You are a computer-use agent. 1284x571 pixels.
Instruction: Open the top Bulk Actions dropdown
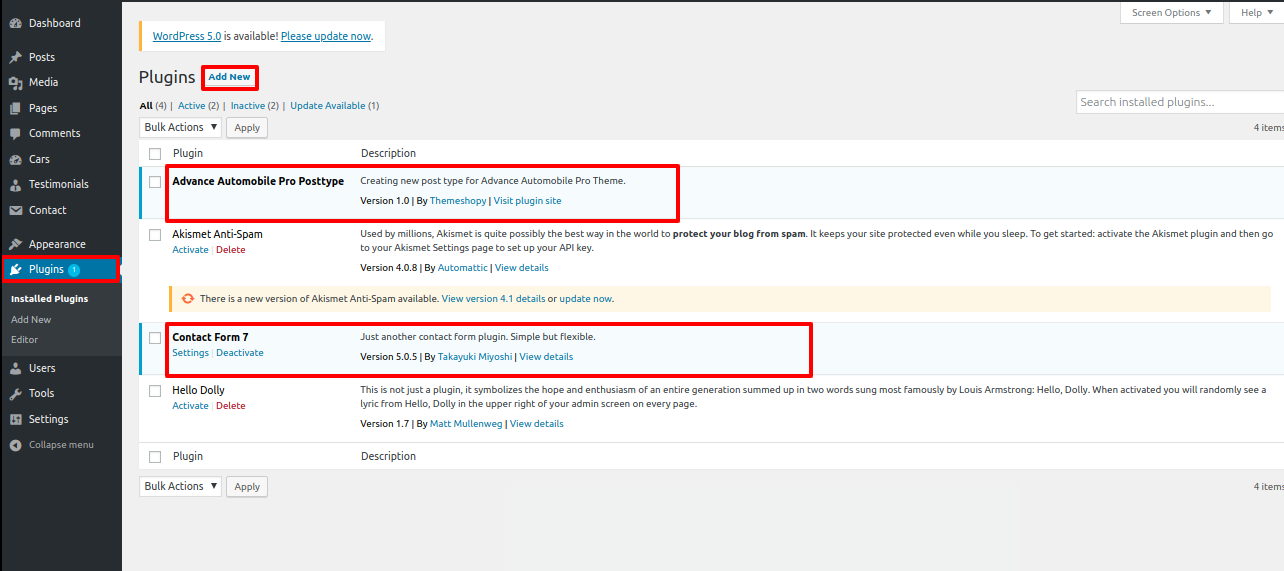click(180, 127)
